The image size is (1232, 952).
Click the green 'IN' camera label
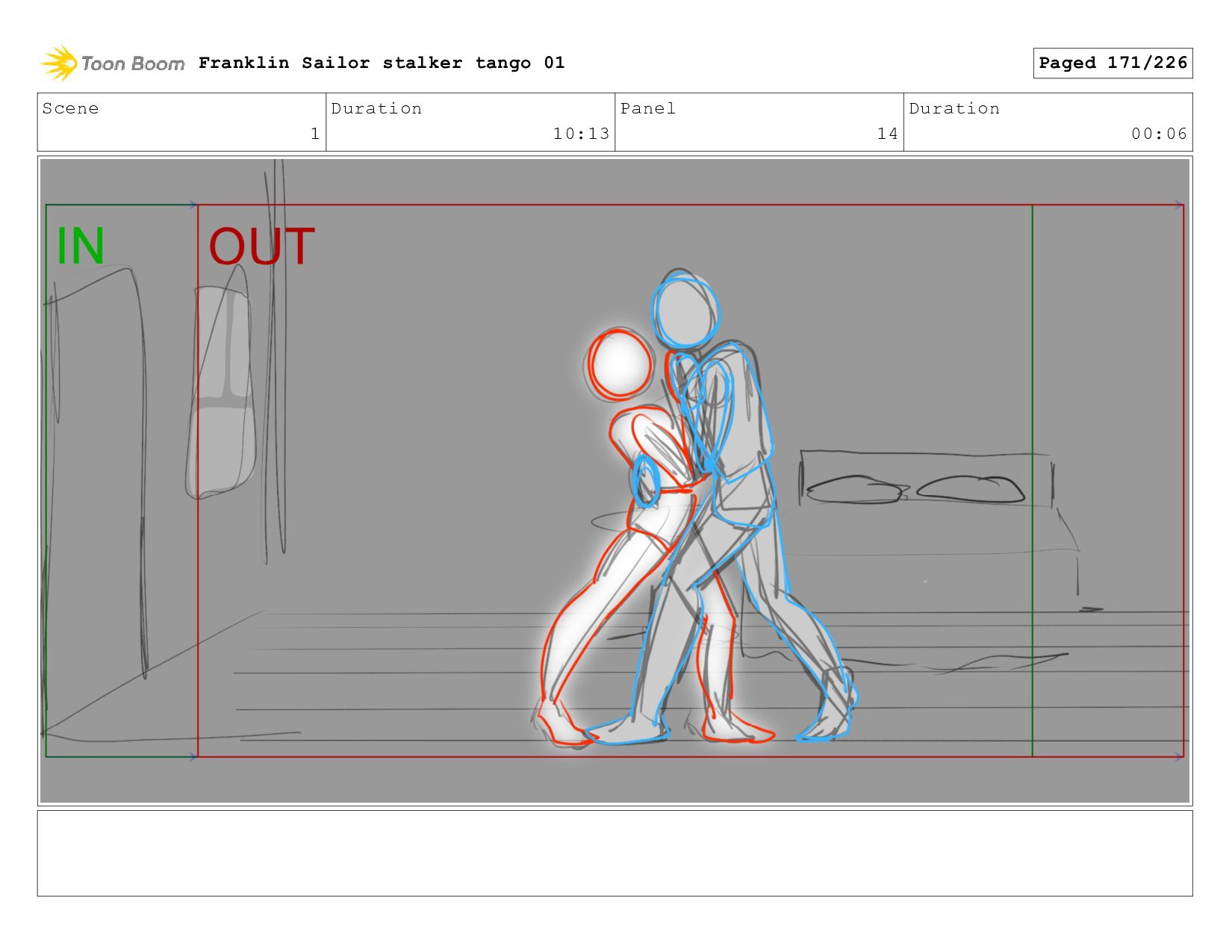(x=81, y=246)
